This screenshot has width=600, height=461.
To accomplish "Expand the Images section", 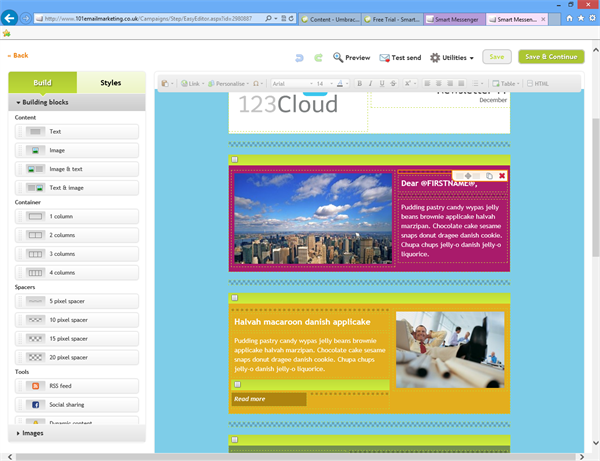I will pyautogui.click(x=77, y=433).
